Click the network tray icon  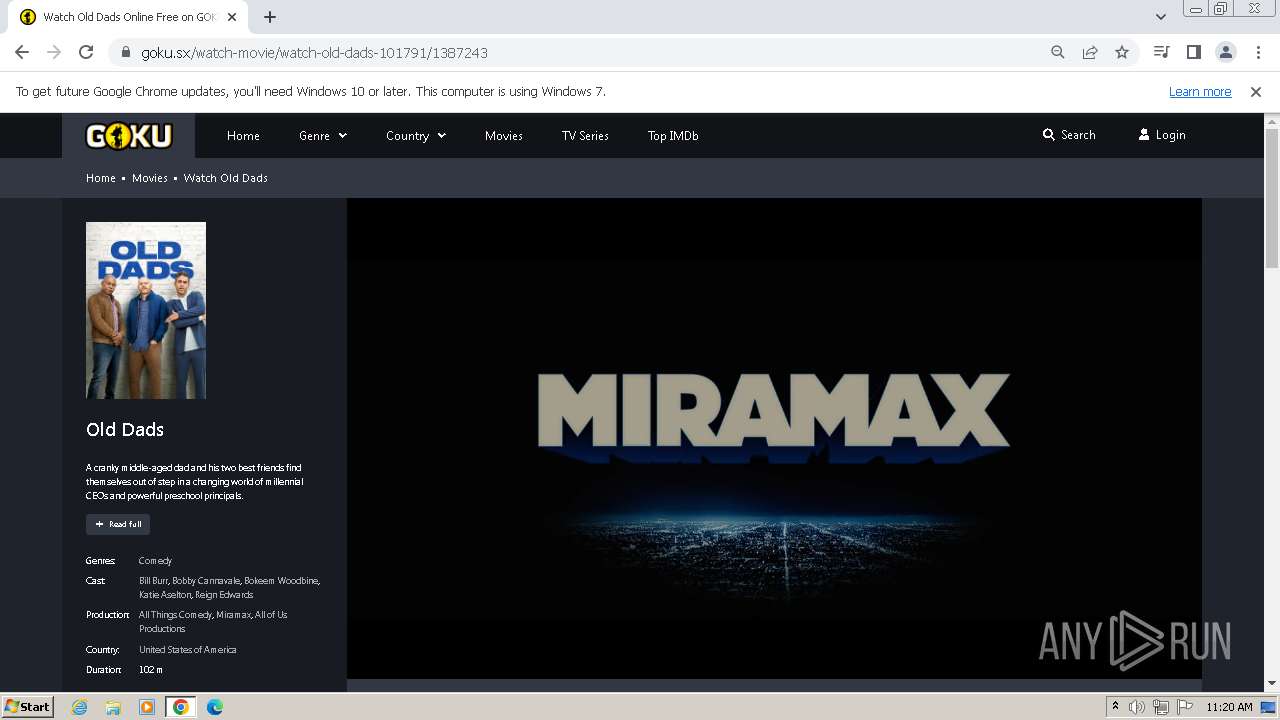[x=1161, y=707]
